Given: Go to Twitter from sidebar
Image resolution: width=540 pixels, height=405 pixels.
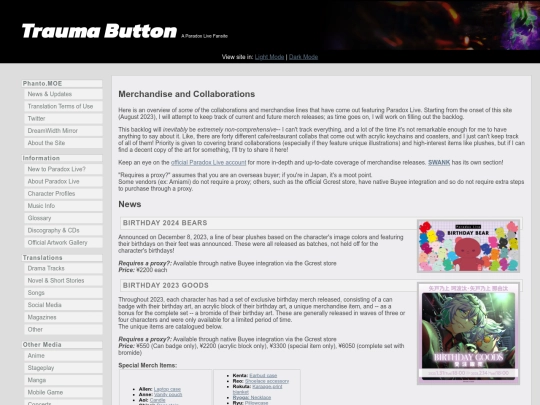Looking at the screenshot, I should tap(63, 118).
